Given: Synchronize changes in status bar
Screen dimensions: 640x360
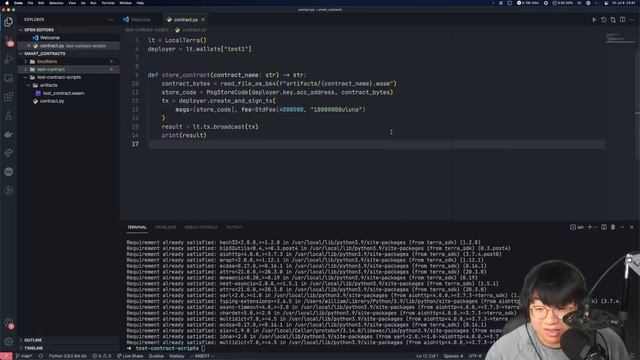Looking at the screenshot, I should 40,356.
